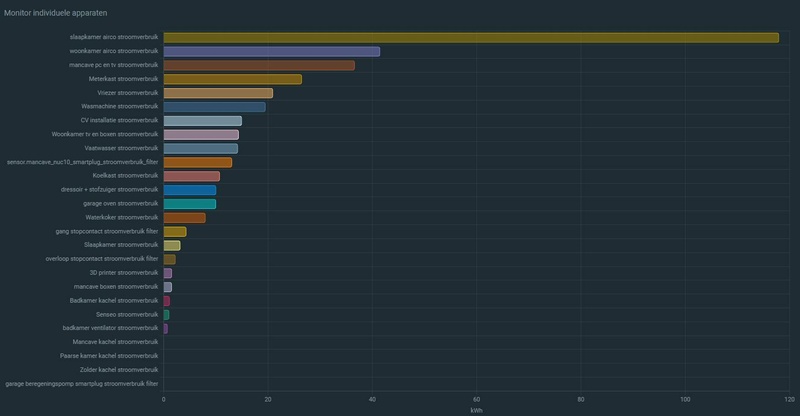Viewport: 800px width, 416px height.
Task: Click the mancave_nuc10 smartplug bar
Action: [197, 162]
